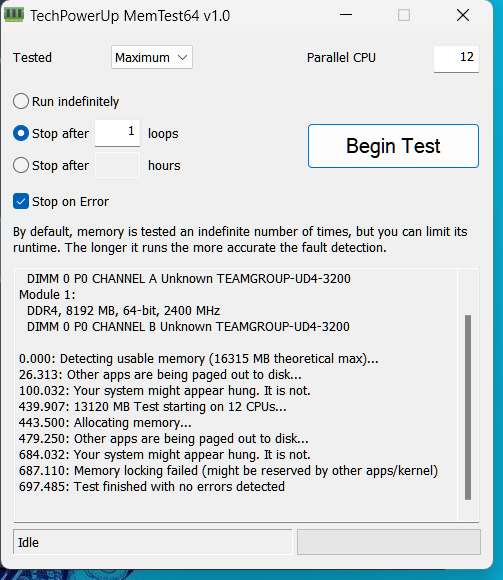Image resolution: width=503 pixels, height=580 pixels.
Task: Click the hours input field
Action: click(x=118, y=165)
